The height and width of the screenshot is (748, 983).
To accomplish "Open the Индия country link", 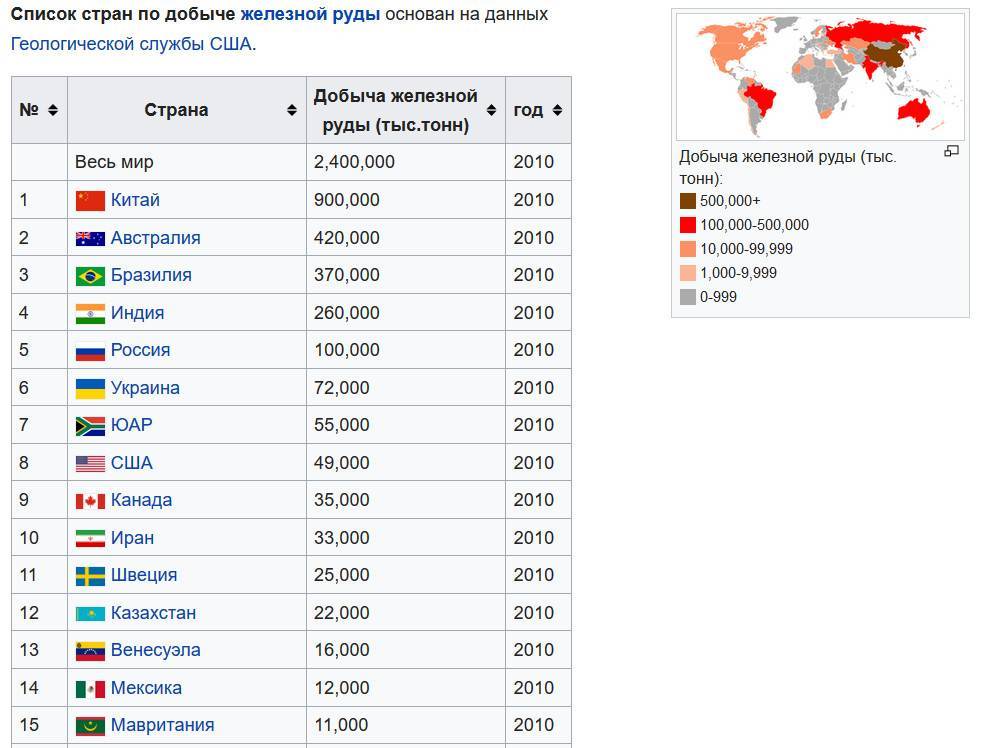I will pyautogui.click(x=137, y=313).
